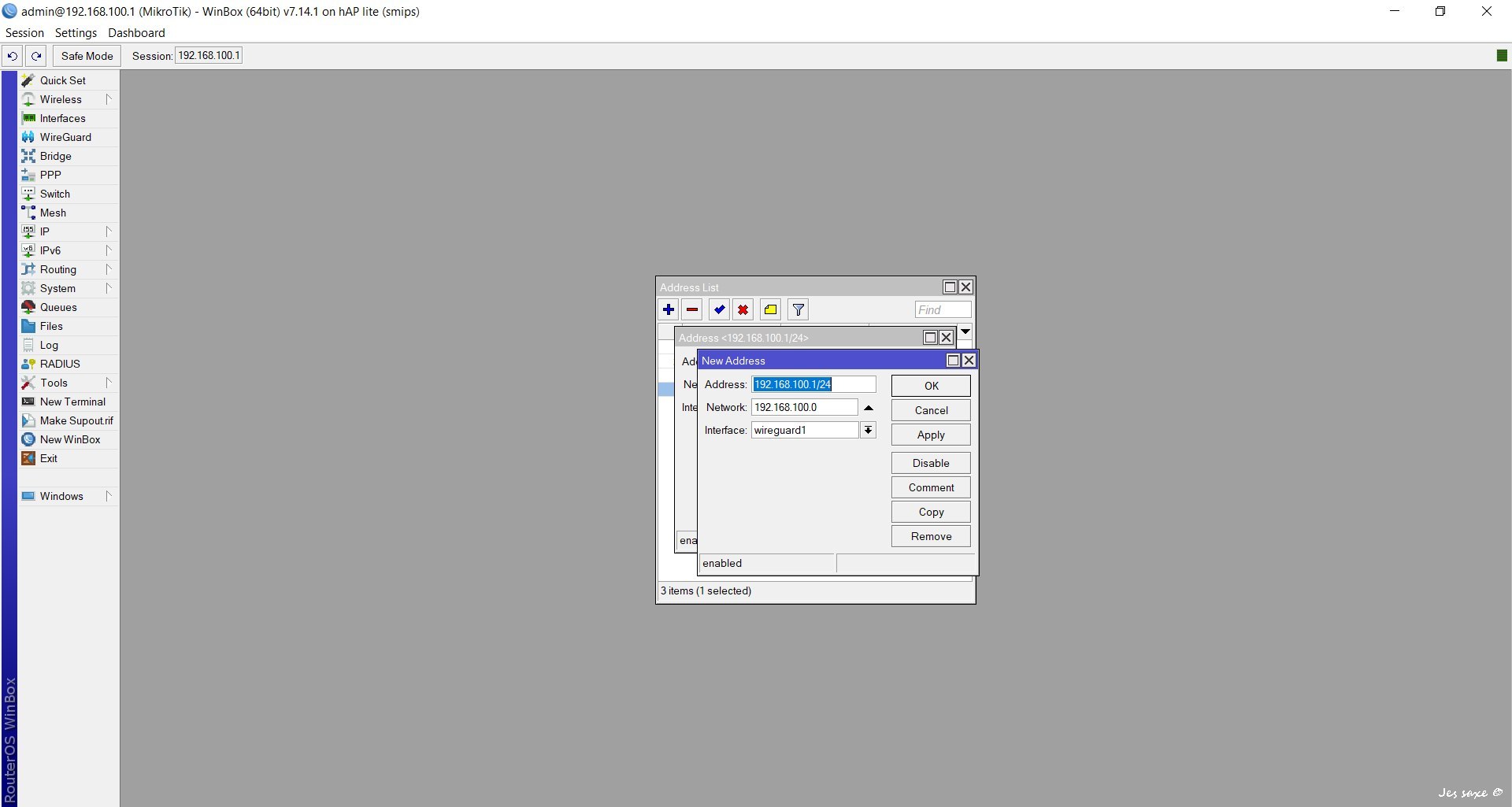Open the PPP section
The height and width of the screenshot is (807, 1512).
coord(50,175)
